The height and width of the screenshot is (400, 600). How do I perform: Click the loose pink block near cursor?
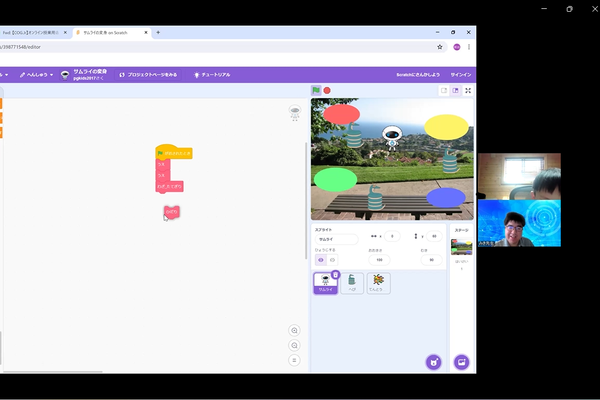pyautogui.click(x=172, y=212)
